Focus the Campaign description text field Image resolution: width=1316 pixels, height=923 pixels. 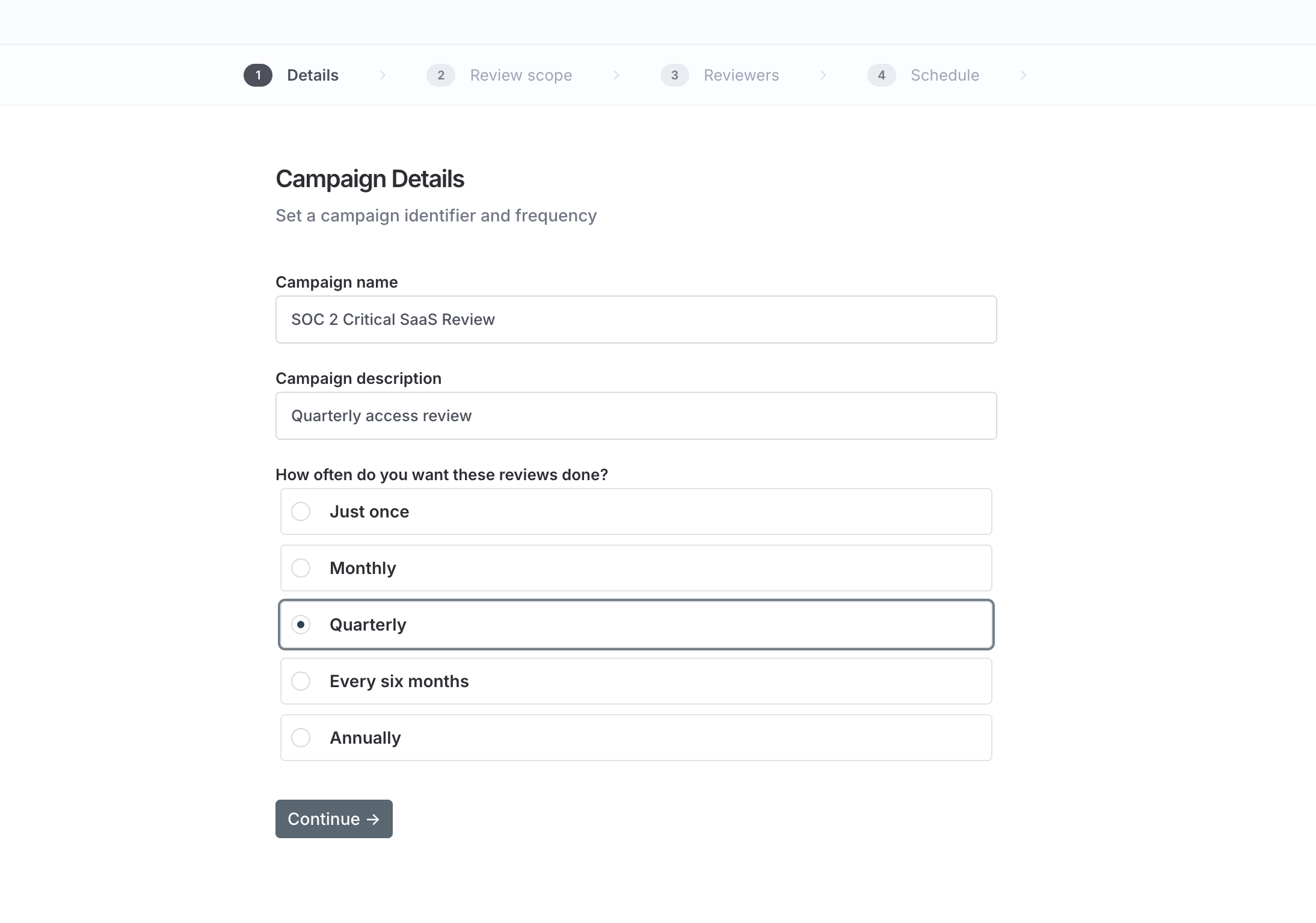click(636, 416)
